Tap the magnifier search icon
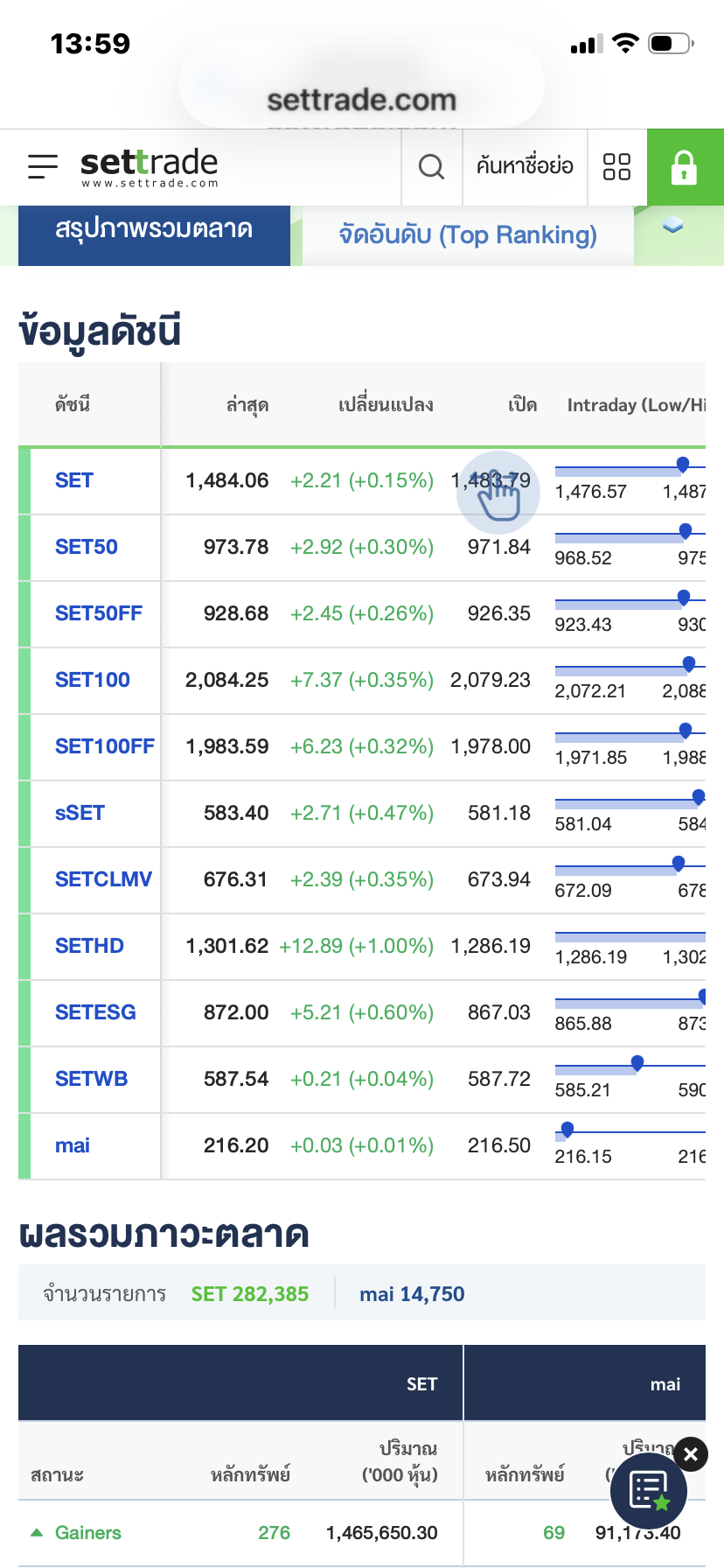Image resolution: width=724 pixels, height=1568 pixels. pos(431,166)
